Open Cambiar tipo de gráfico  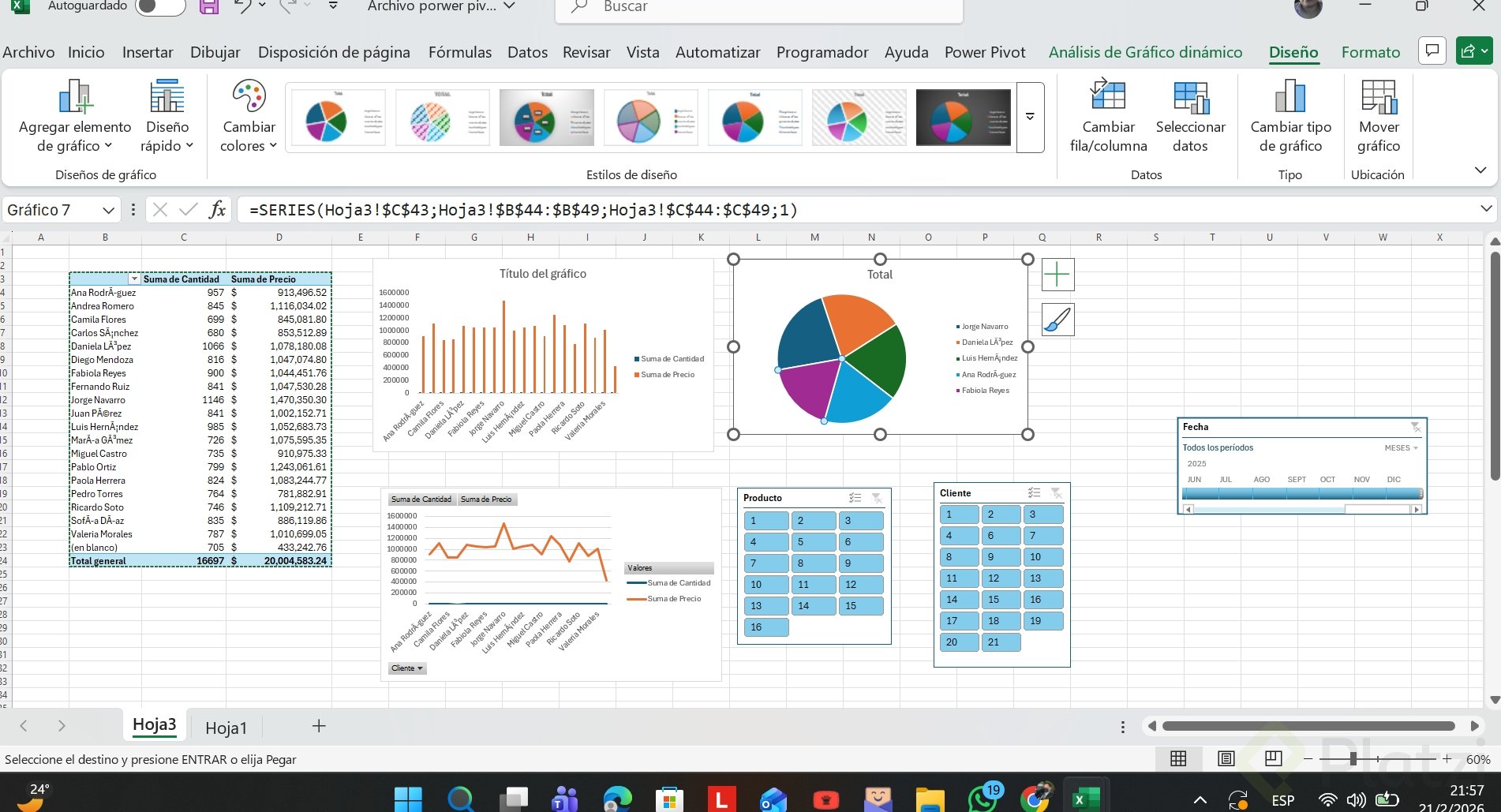pyautogui.click(x=1290, y=115)
